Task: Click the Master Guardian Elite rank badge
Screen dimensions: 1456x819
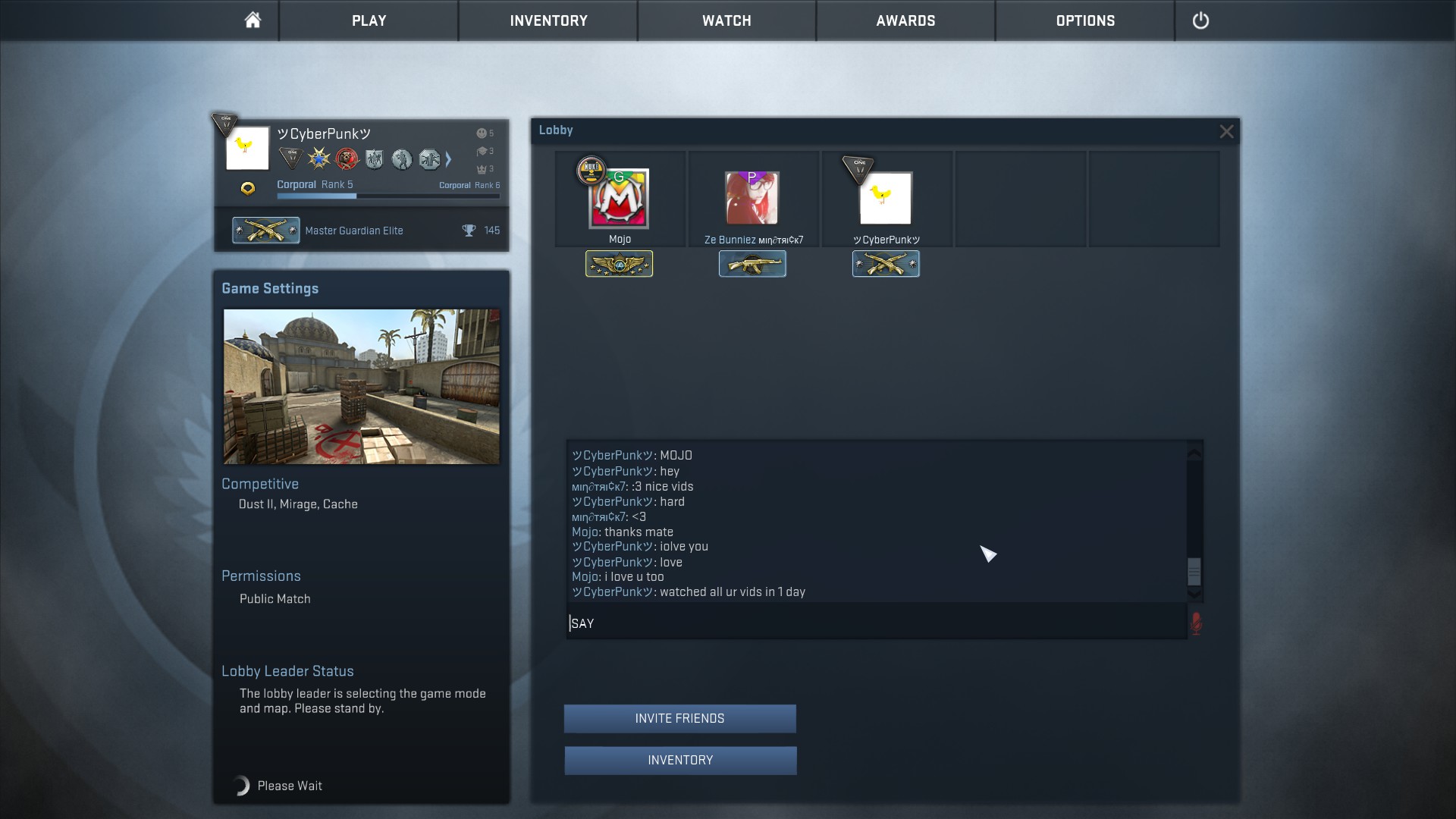Action: [265, 231]
